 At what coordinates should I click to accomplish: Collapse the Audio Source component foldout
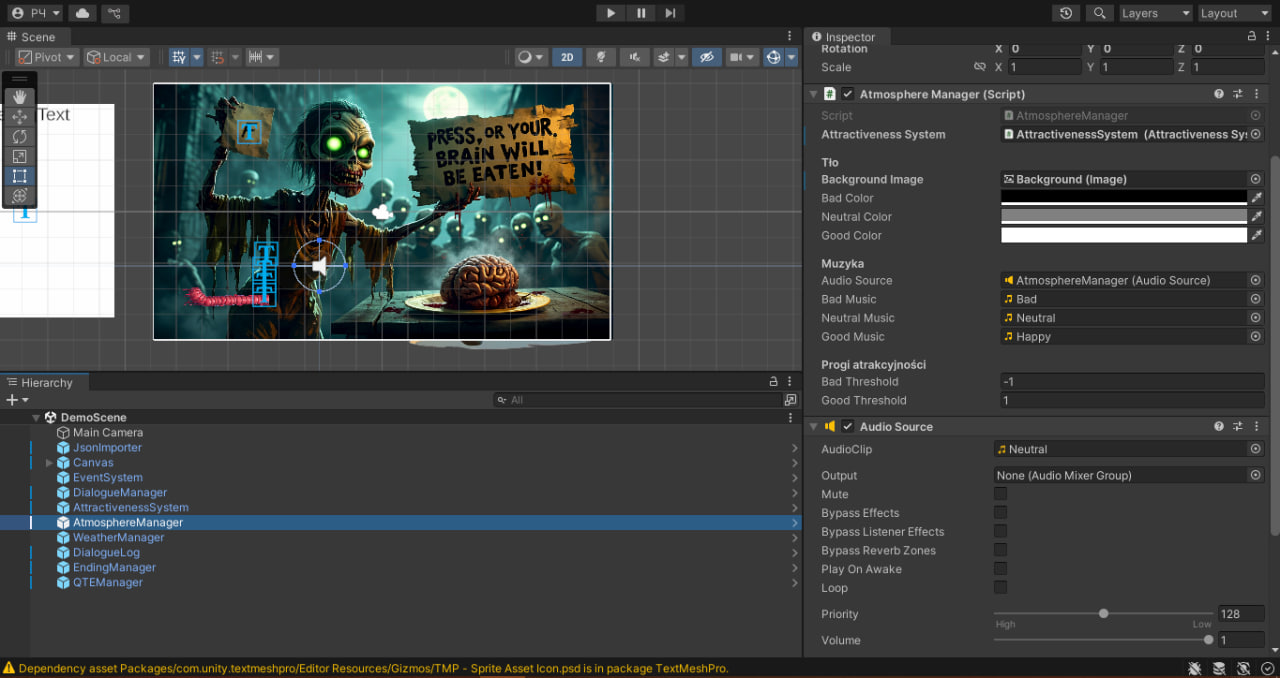(813, 426)
